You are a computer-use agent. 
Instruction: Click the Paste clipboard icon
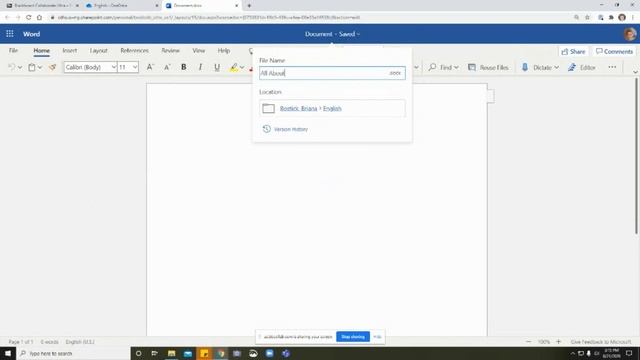point(31,67)
